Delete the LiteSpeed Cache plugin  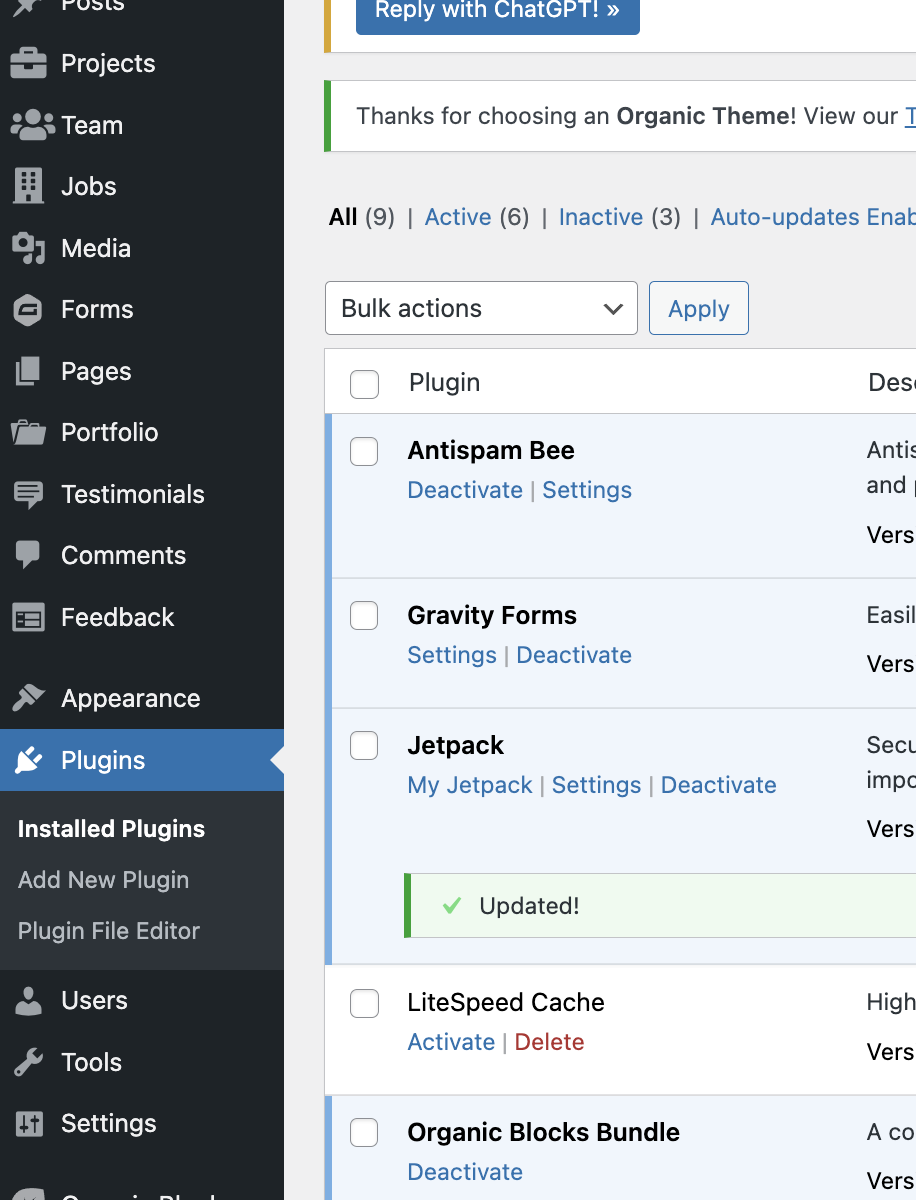click(549, 1042)
